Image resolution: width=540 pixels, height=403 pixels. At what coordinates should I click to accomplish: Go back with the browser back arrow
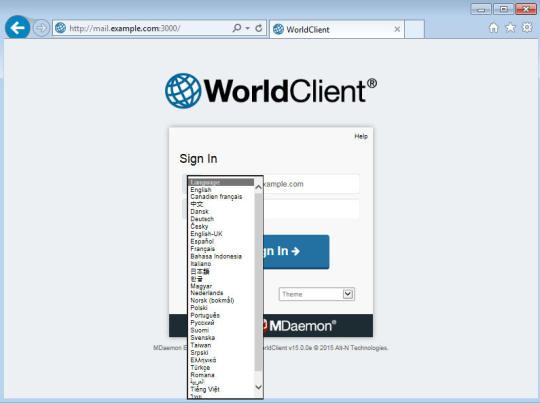18,27
